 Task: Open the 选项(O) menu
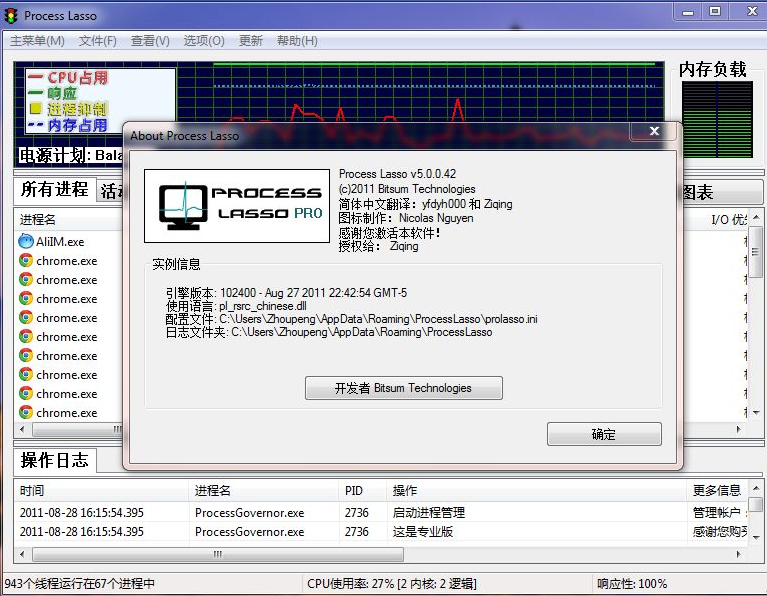pyautogui.click(x=204, y=41)
